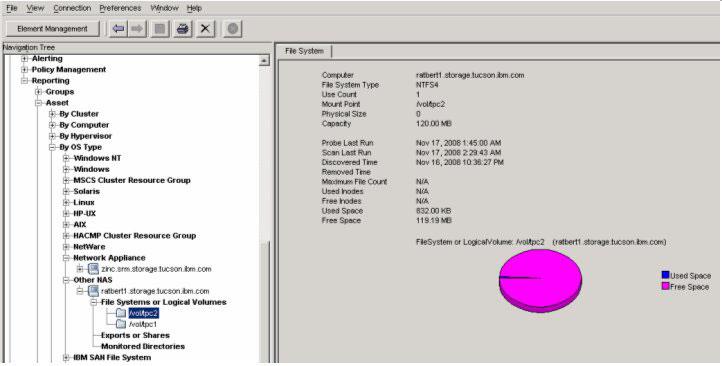This screenshot has width=722, height=366.
Task: Click the magenta Free Space legend swatch
Action: (x=665, y=286)
